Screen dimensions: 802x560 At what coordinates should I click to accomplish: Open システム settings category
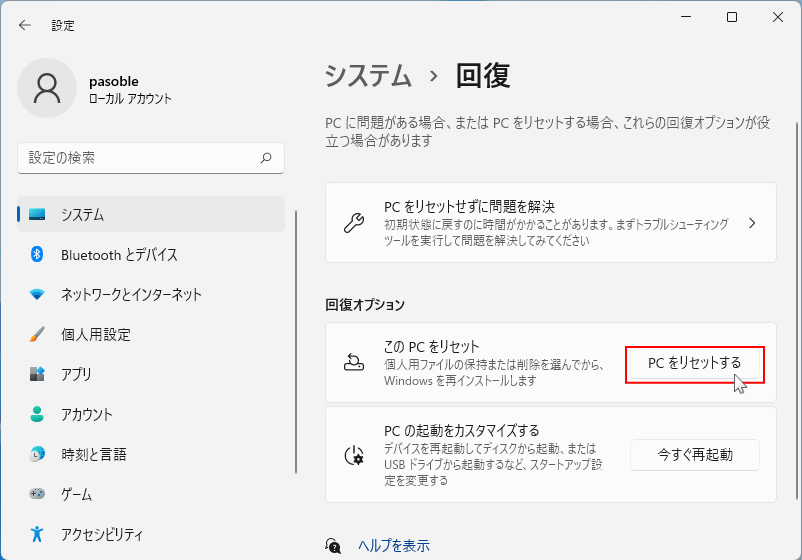pyautogui.click(x=151, y=214)
